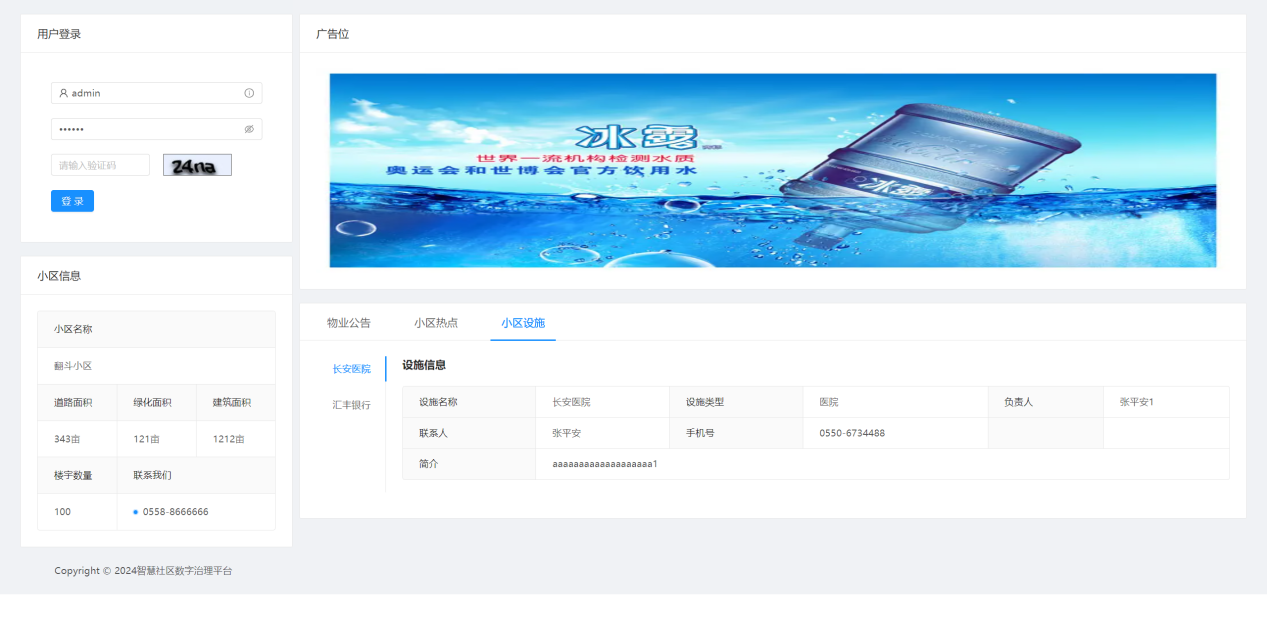
Task: Click the 简介 label cell
Action: [x=469, y=464]
